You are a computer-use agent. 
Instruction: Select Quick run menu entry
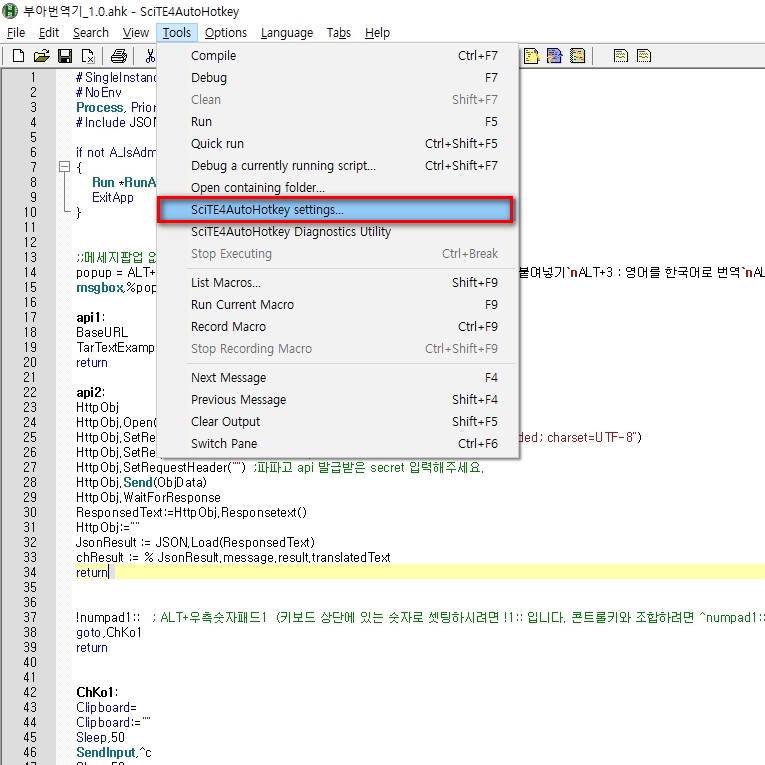pyautogui.click(x=338, y=143)
